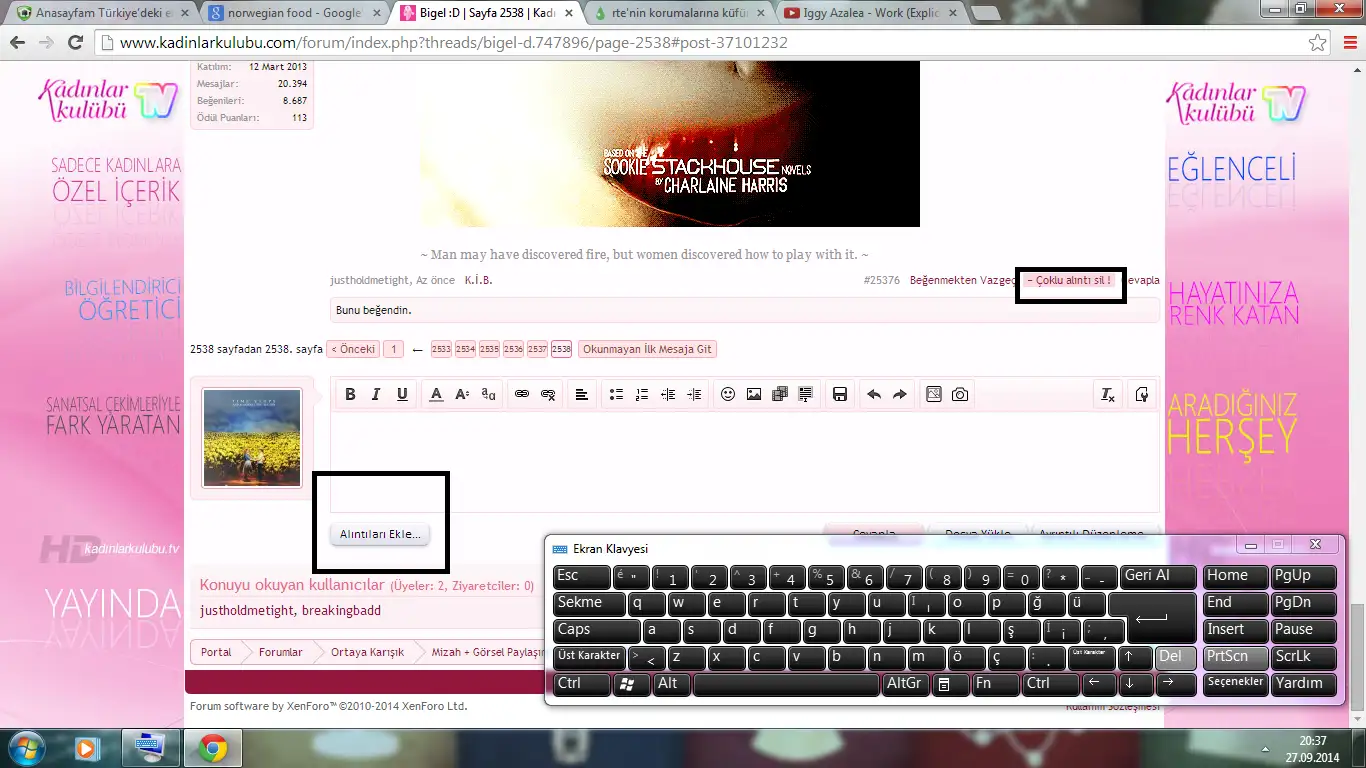The image size is (1366, 768).
Task: Insert an image into the reply
Action: 754,395
